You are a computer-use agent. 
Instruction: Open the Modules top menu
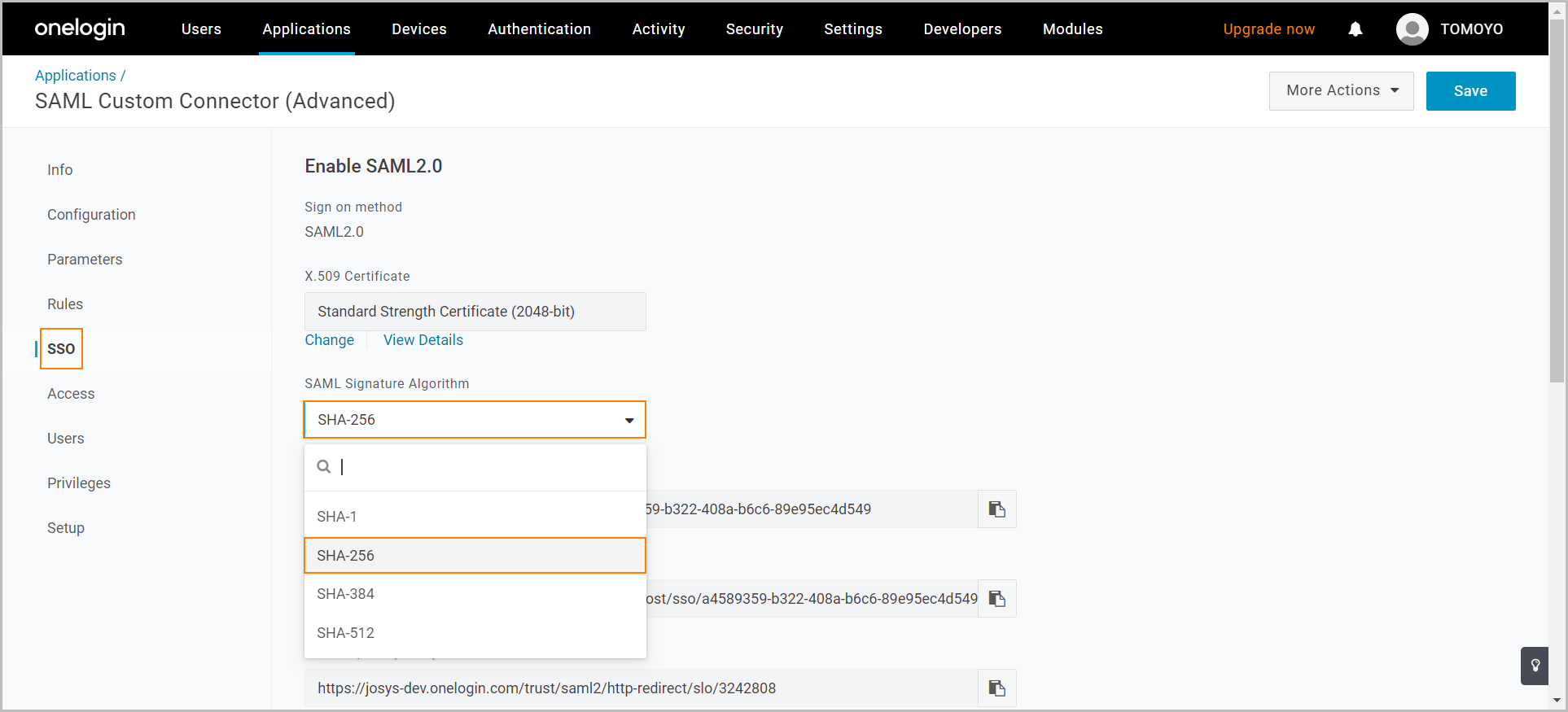1072,29
